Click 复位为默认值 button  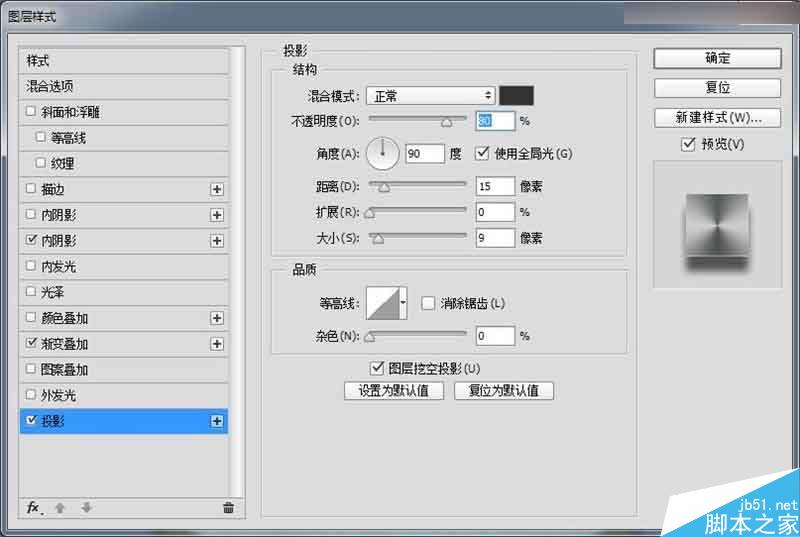pyautogui.click(x=504, y=391)
